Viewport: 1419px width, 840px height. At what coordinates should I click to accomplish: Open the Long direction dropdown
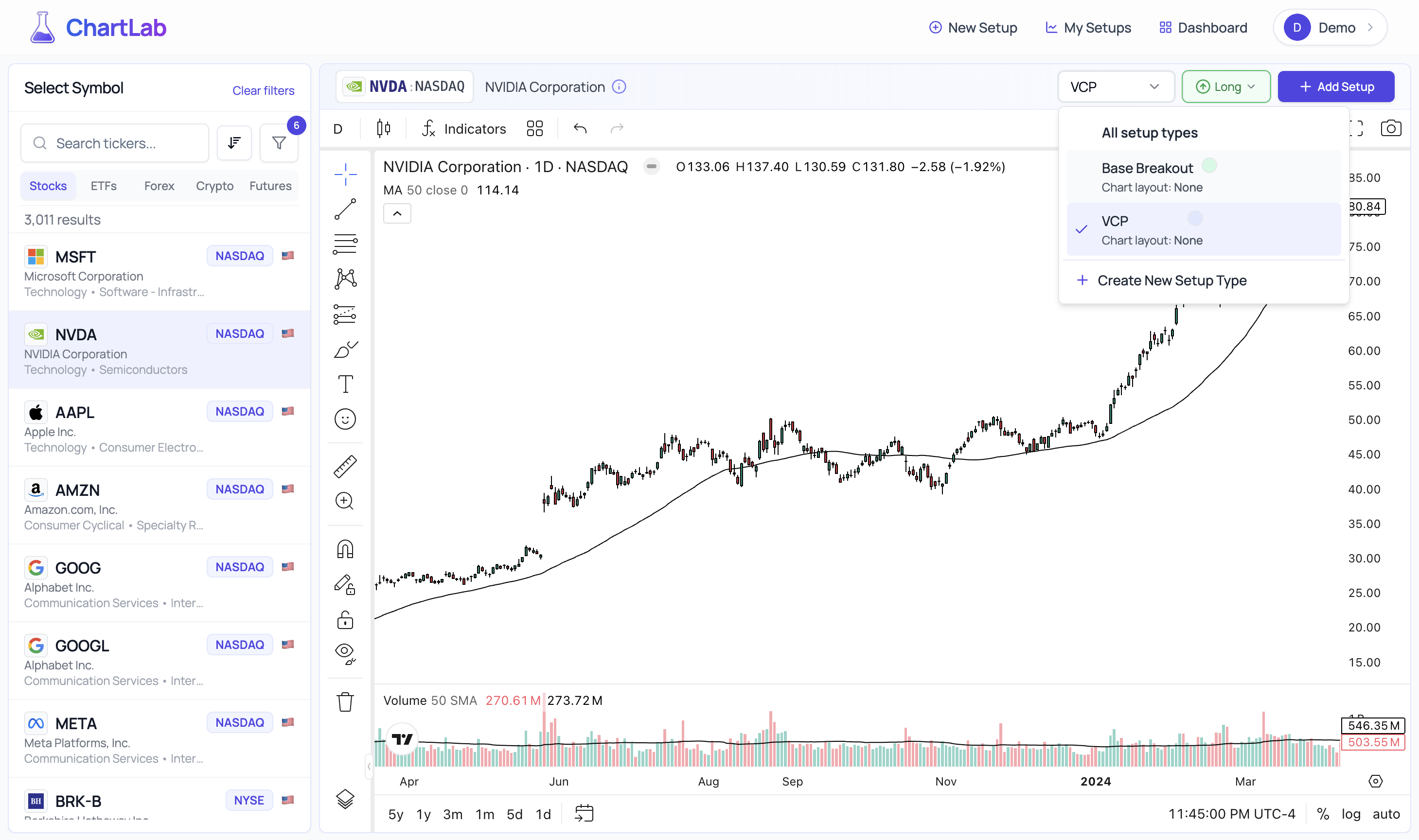1225,87
